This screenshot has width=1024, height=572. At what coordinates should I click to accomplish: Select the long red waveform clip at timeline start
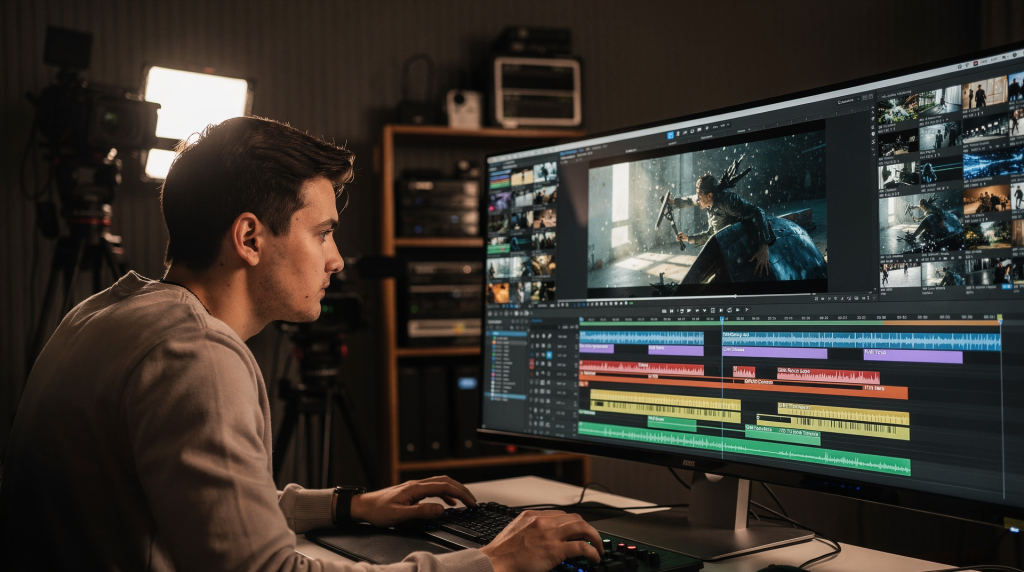click(641, 368)
